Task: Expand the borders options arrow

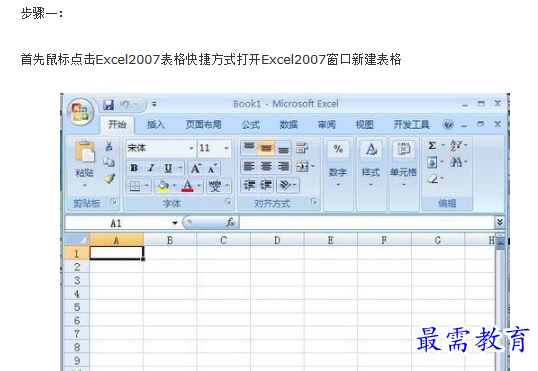Action: [x=147, y=186]
